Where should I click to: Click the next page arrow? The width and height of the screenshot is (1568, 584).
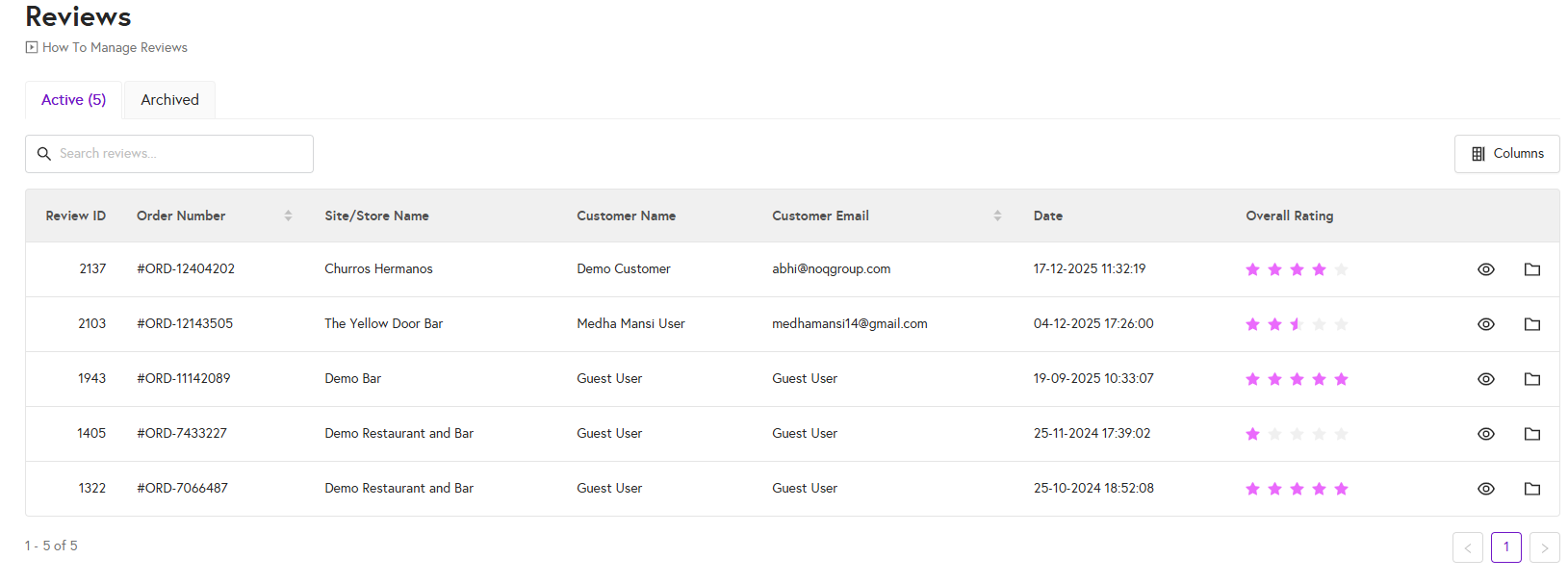click(x=1544, y=547)
